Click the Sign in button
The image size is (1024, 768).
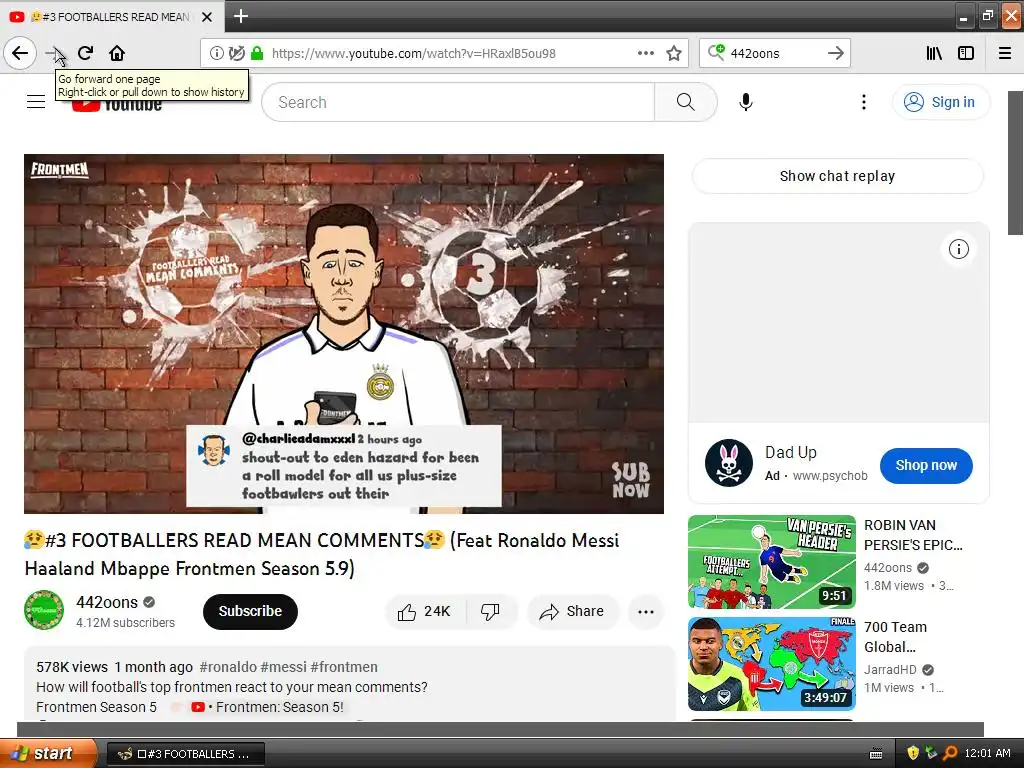click(941, 102)
